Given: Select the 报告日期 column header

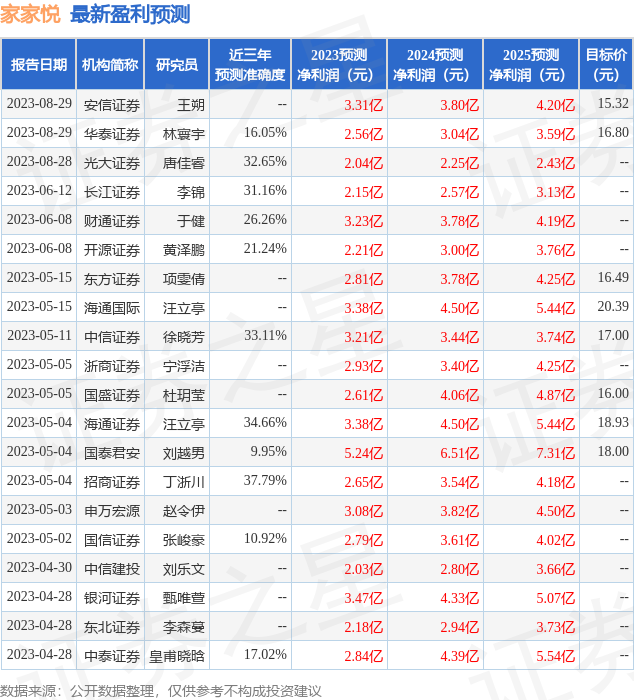Looking at the screenshot, I should [x=39, y=64].
